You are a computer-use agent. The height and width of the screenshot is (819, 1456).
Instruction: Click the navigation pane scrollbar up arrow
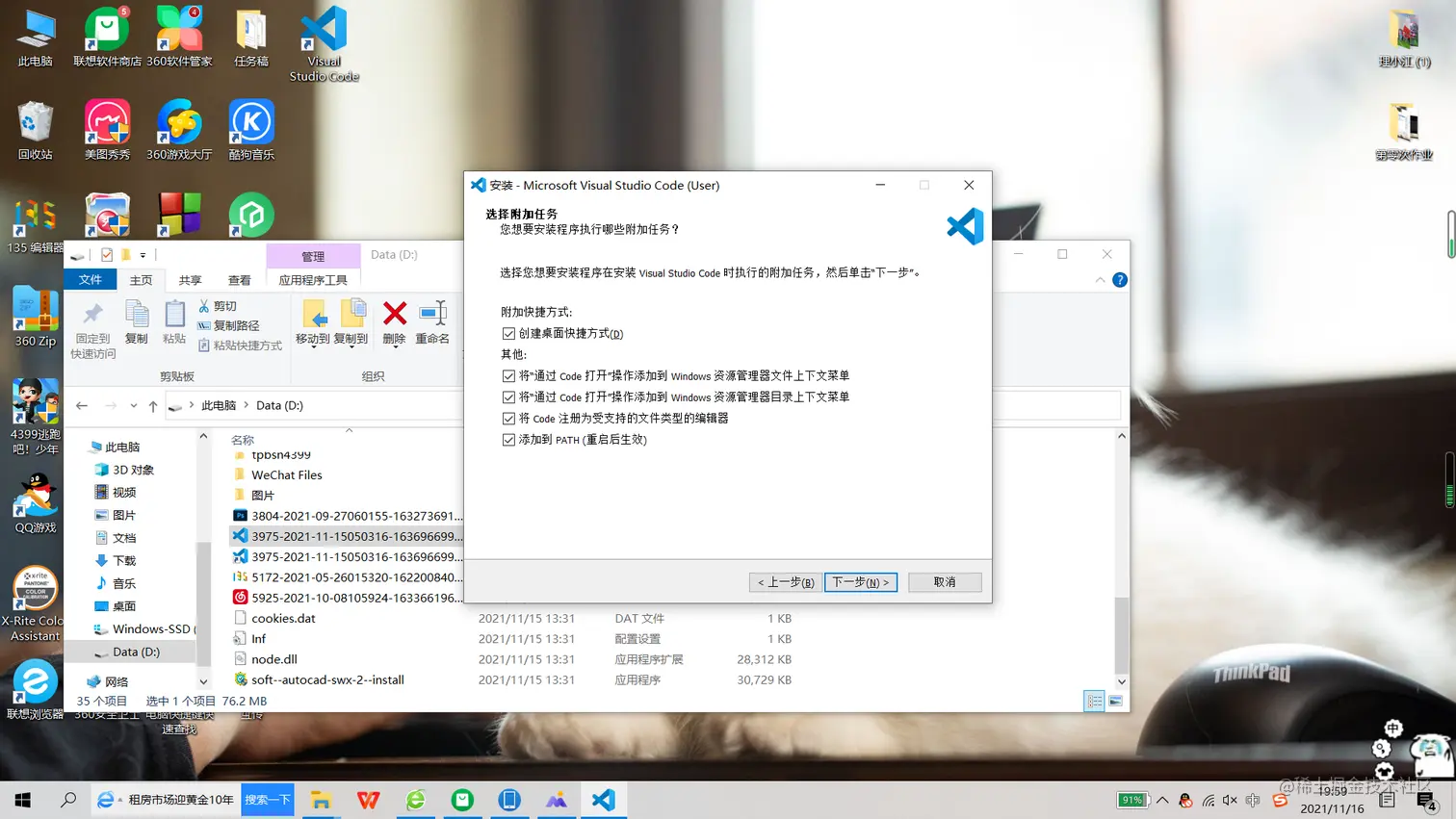coord(203,437)
